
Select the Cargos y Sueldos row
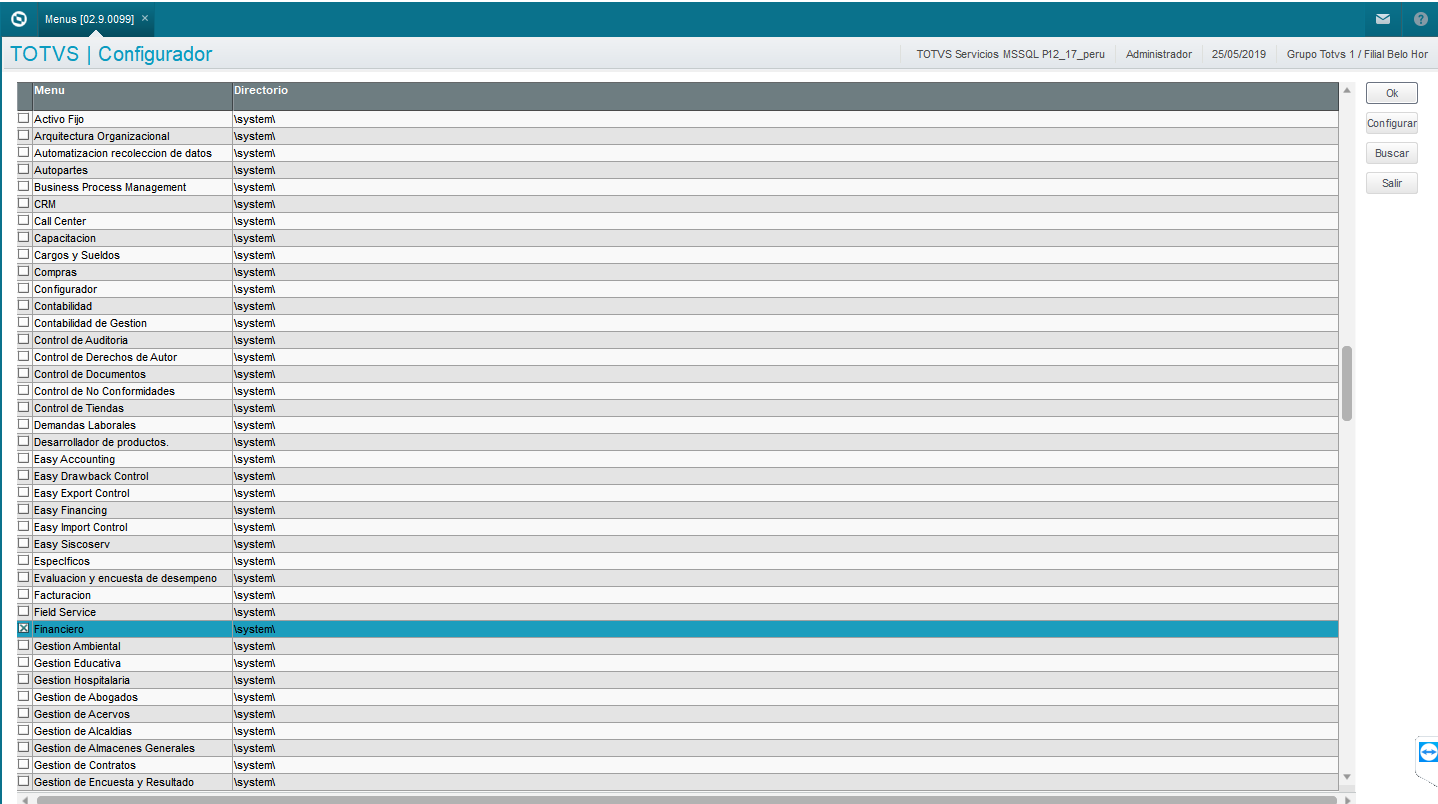(678, 255)
